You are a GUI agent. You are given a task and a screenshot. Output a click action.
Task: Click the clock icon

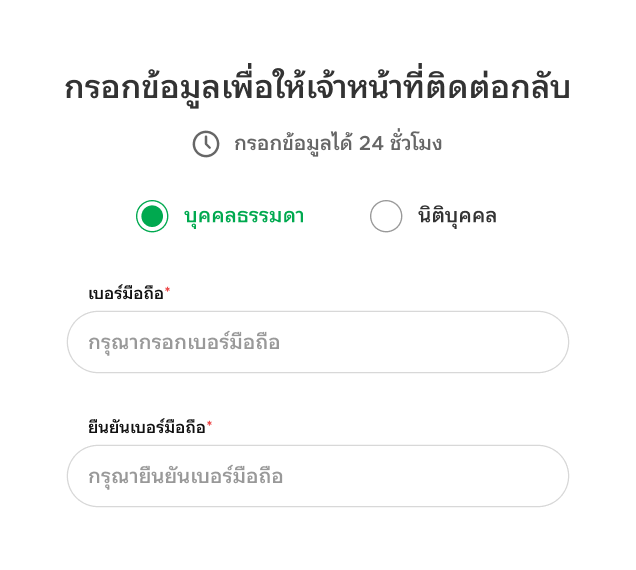pos(205,144)
